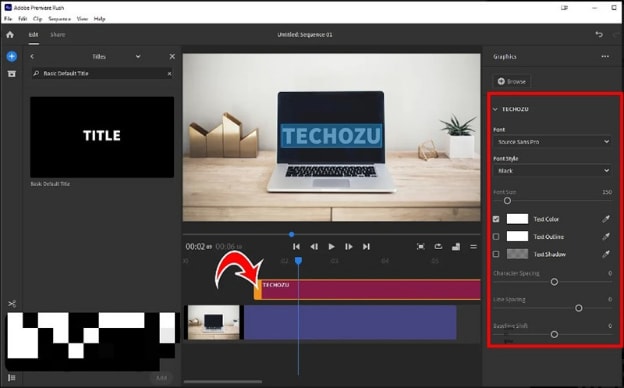Open the Graphics panel three-dot menu

coord(605,57)
